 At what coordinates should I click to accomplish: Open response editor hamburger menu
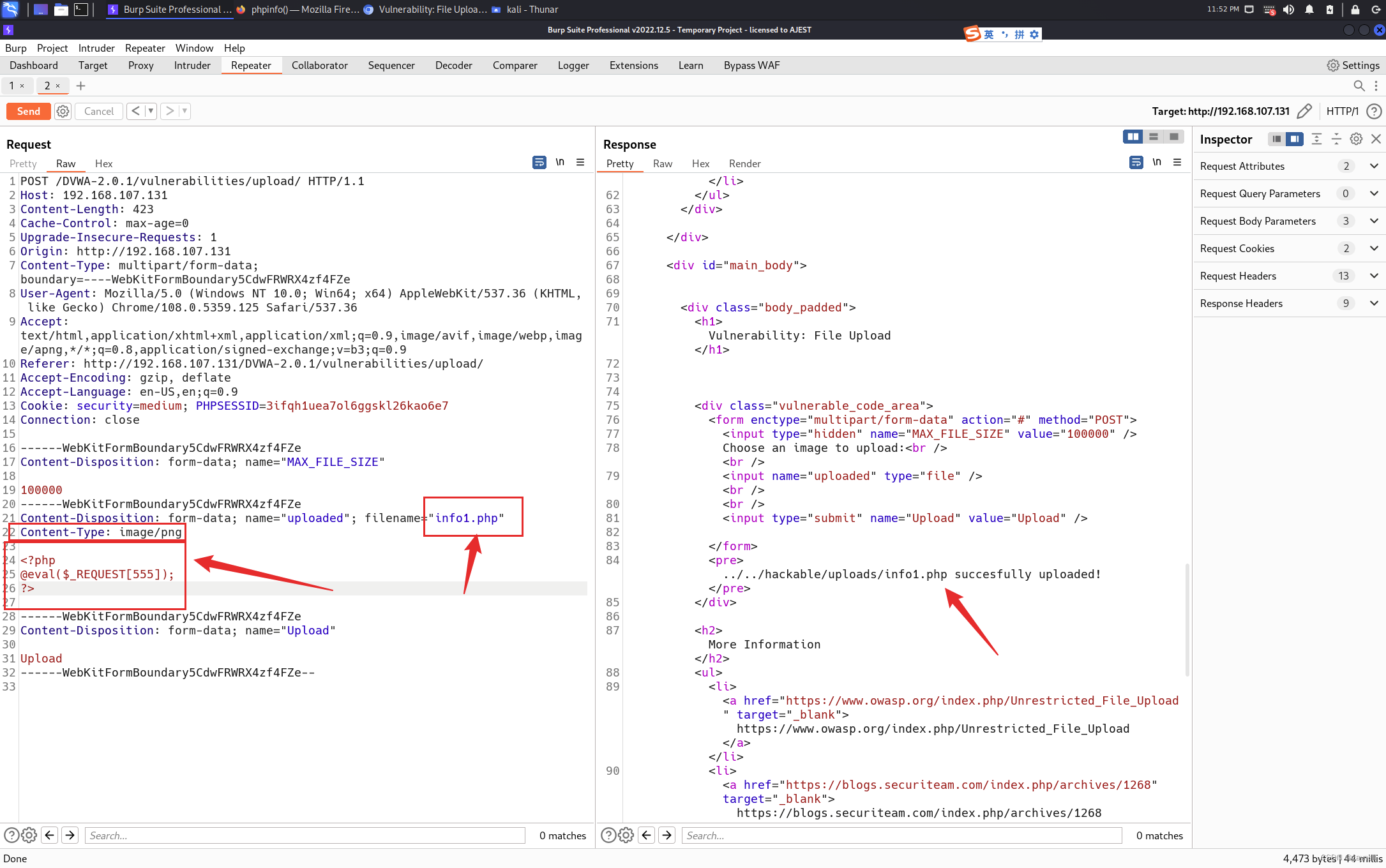(x=1177, y=162)
